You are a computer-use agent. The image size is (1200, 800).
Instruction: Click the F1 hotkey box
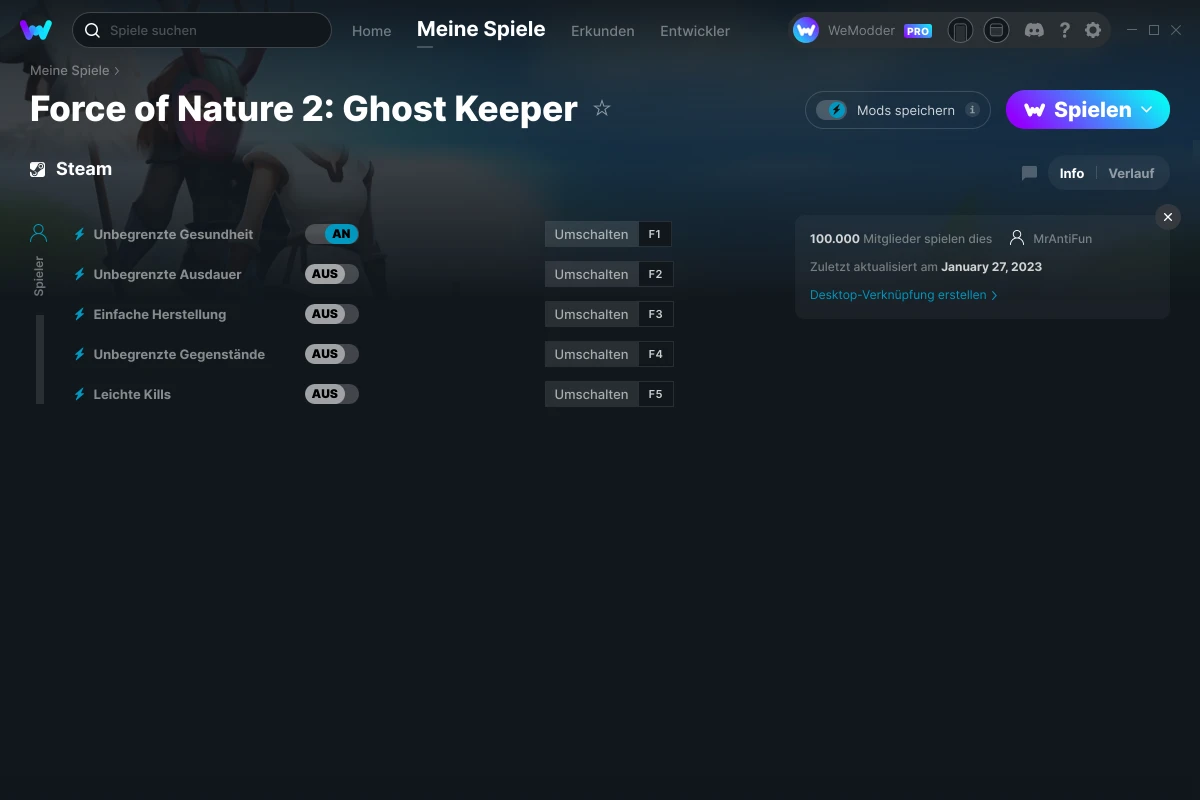click(655, 234)
